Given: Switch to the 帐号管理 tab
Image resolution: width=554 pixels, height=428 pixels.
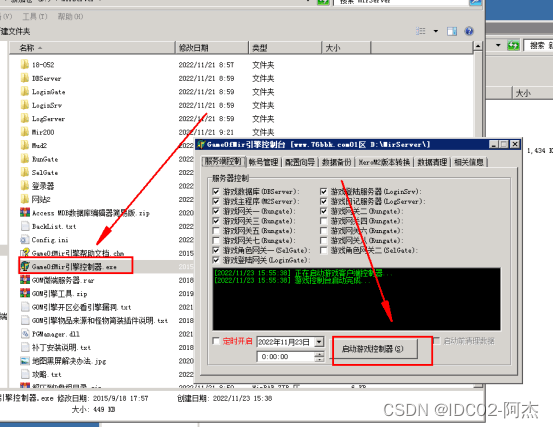Looking at the screenshot, I should [x=263, y=162].
